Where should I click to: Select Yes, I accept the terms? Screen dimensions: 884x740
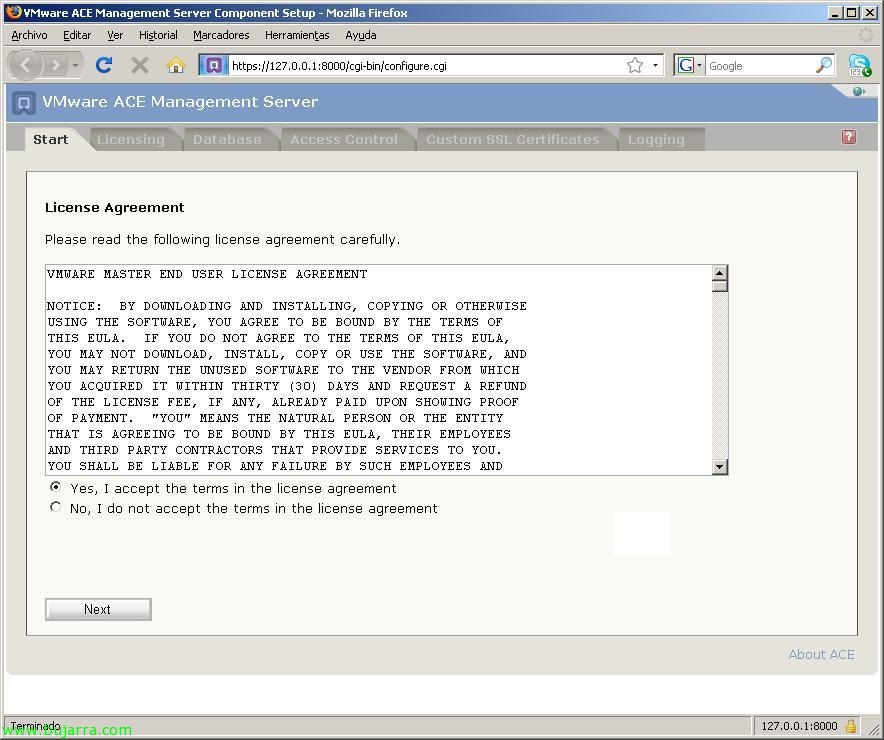(x=55, y=486)
